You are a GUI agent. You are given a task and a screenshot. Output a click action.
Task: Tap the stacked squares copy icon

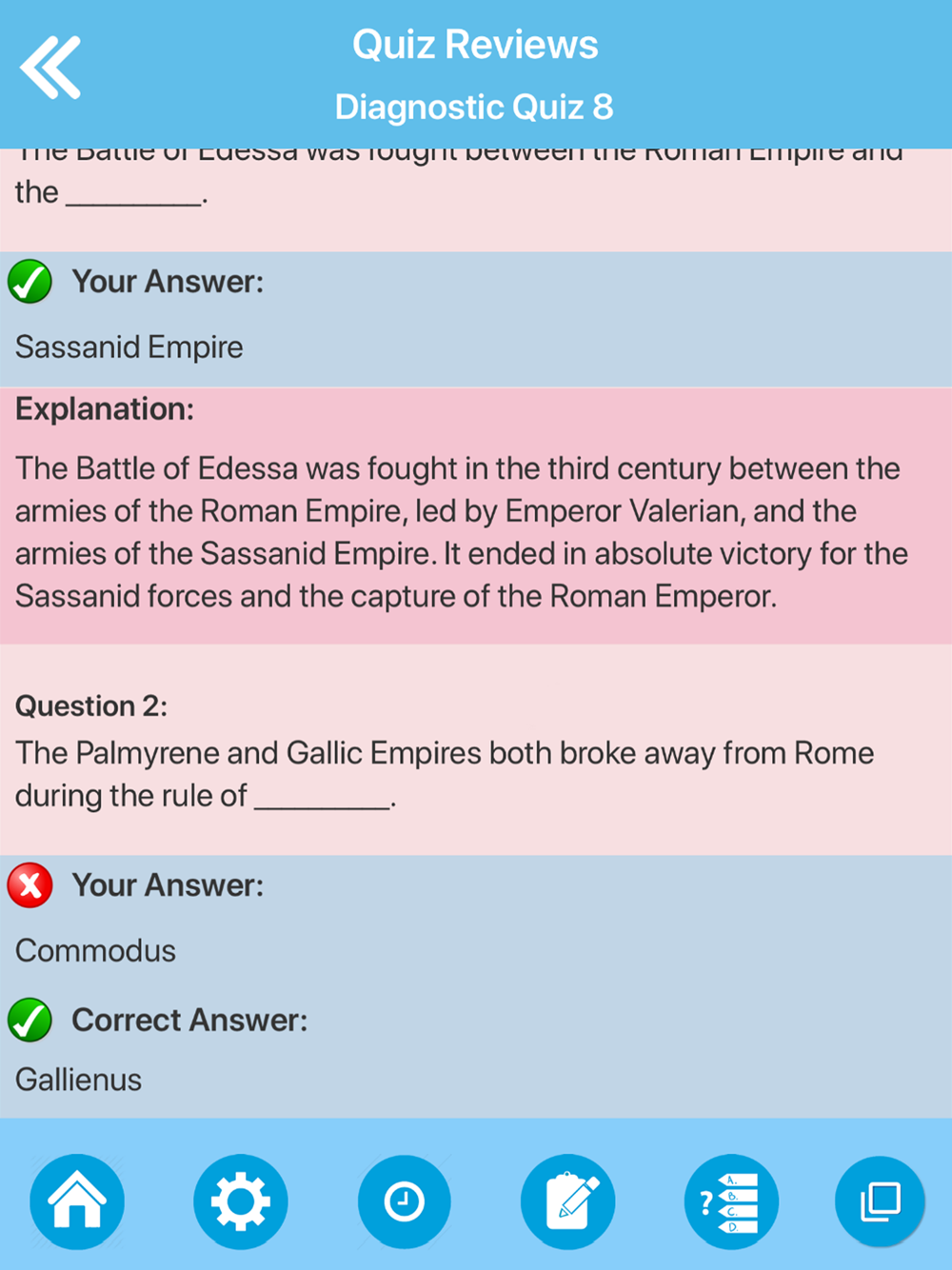880,1201
